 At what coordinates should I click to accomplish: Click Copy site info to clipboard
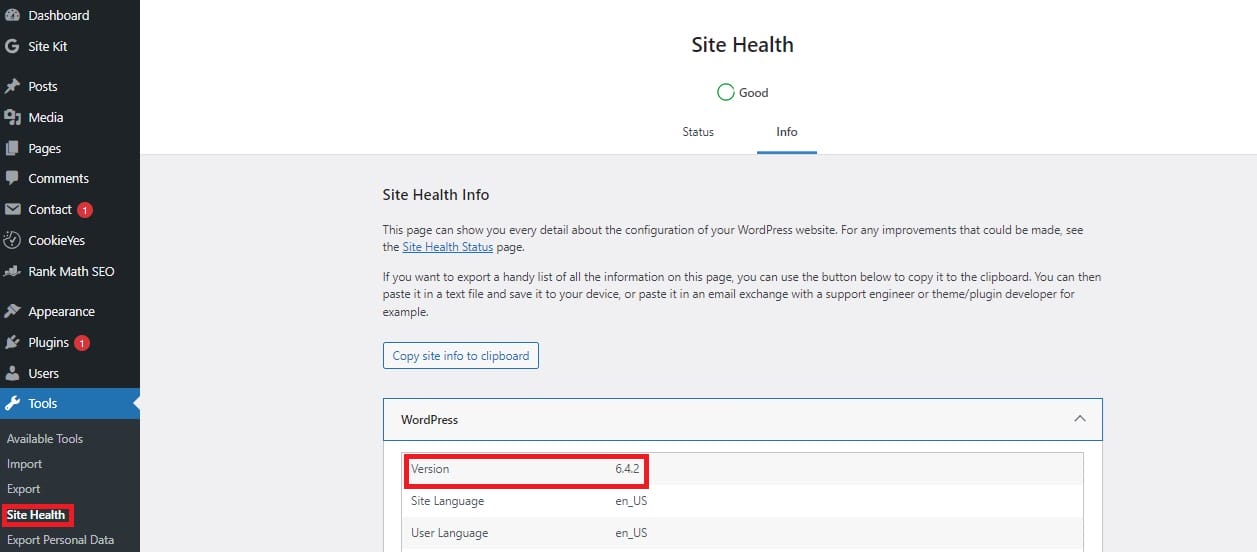pos(461,355)
